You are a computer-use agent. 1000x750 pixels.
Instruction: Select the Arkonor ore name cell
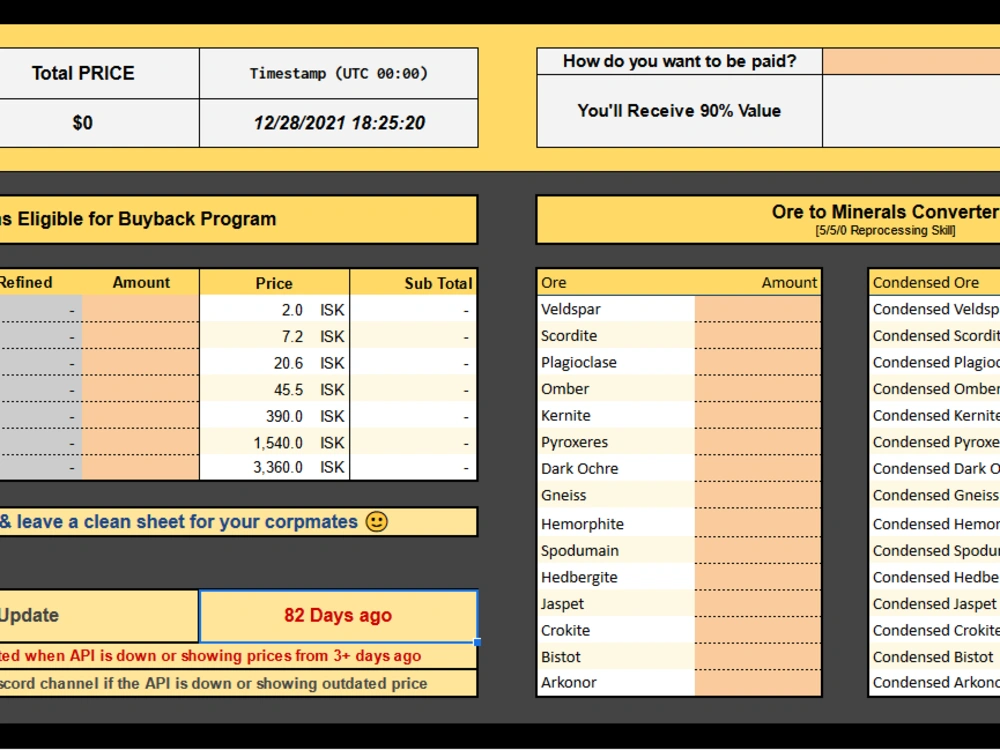click(616, 682)
